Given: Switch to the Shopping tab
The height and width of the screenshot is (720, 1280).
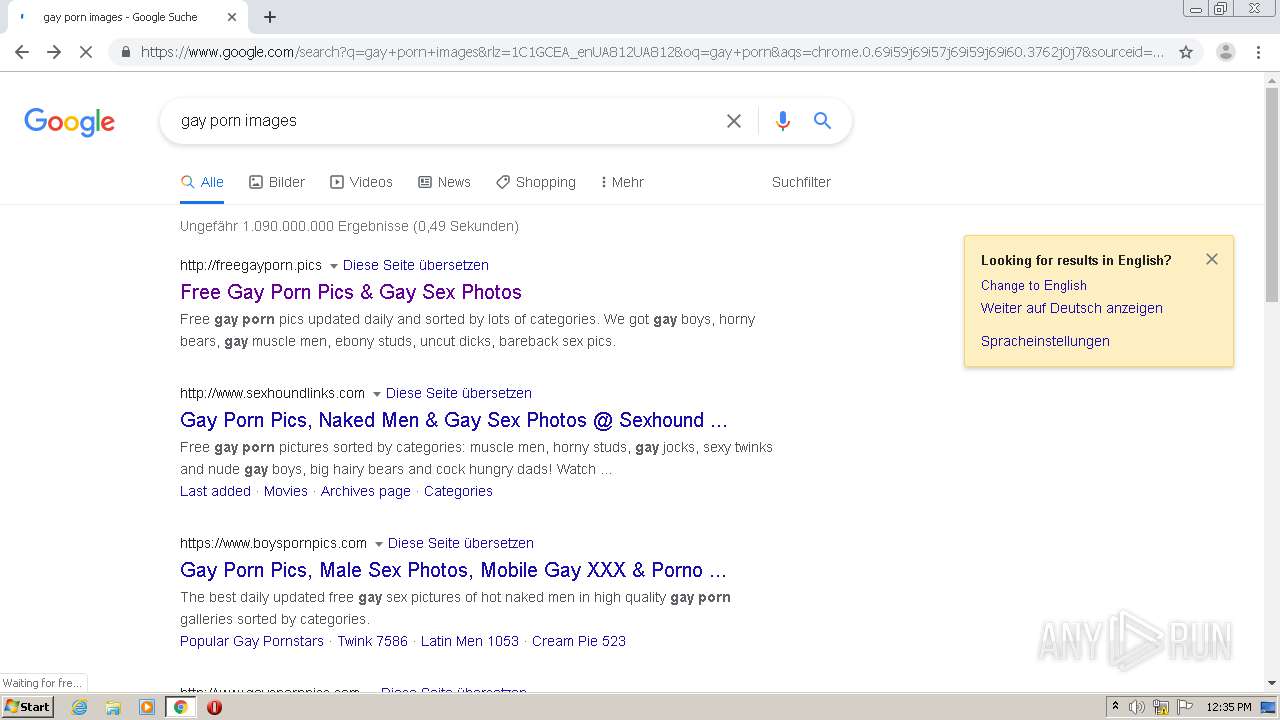Looking at the screenshot, I should coord(536,182).
